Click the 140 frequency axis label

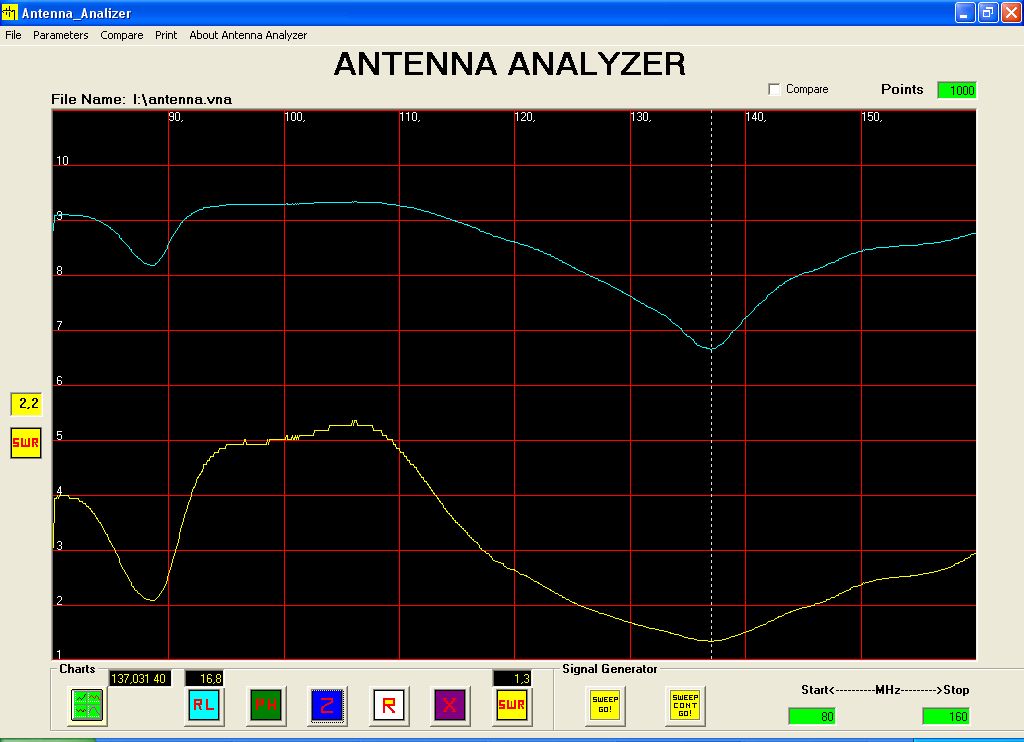pyautogui.click(x=756, y=117)
